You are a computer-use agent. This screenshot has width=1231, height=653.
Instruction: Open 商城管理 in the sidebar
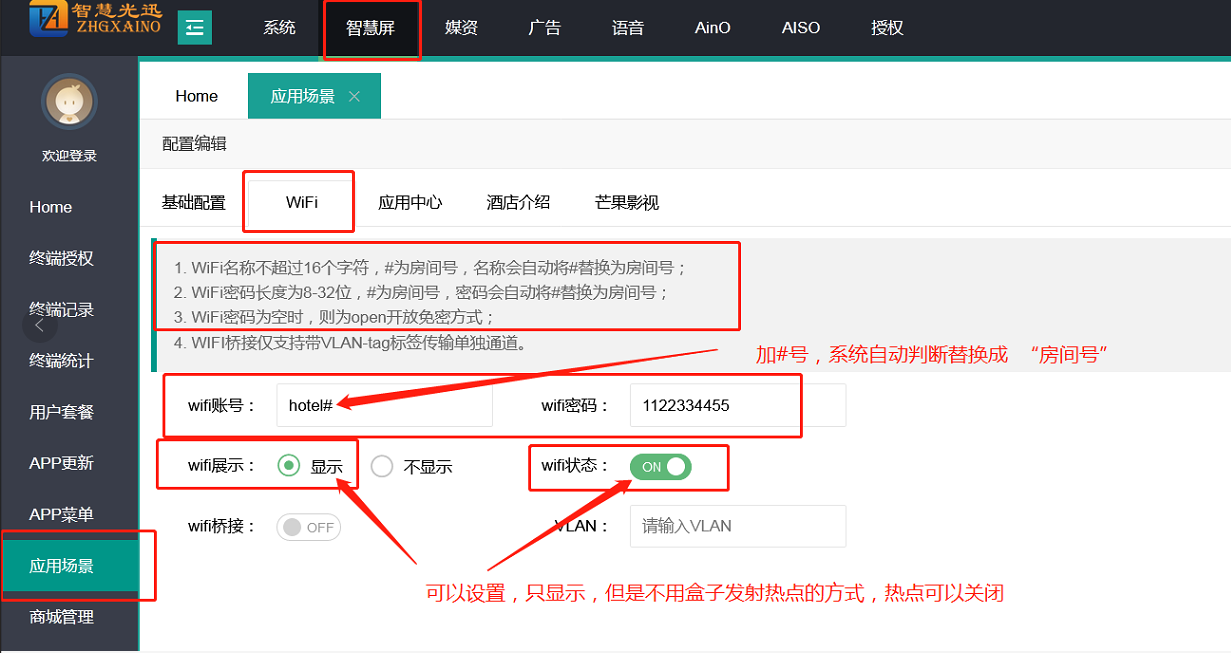(x=62, y=617)
